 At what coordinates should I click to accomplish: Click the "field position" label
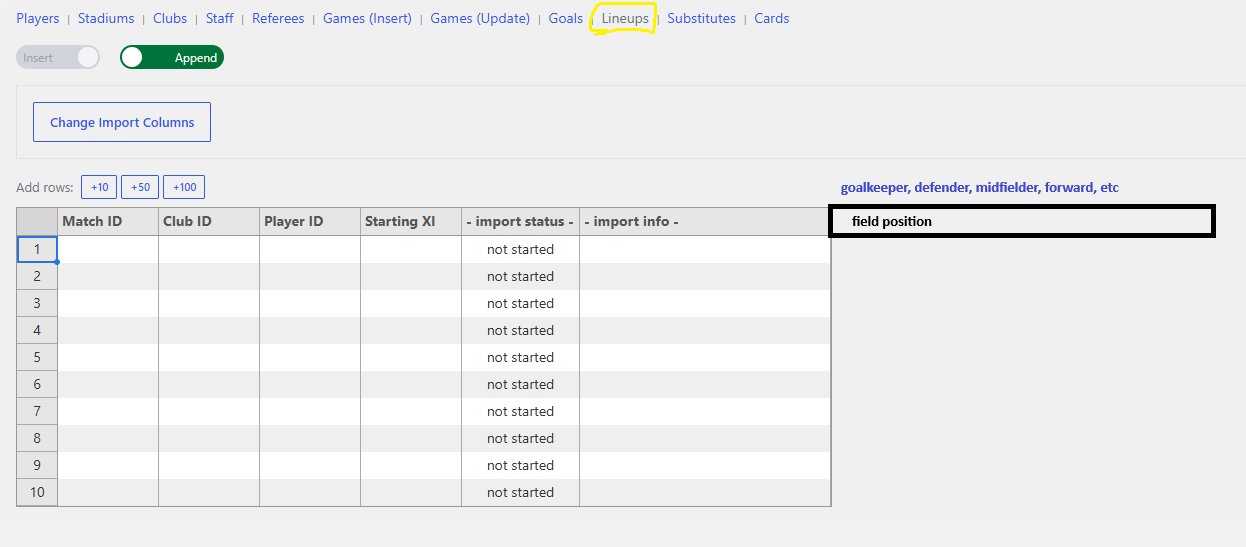tap(892, 221)
